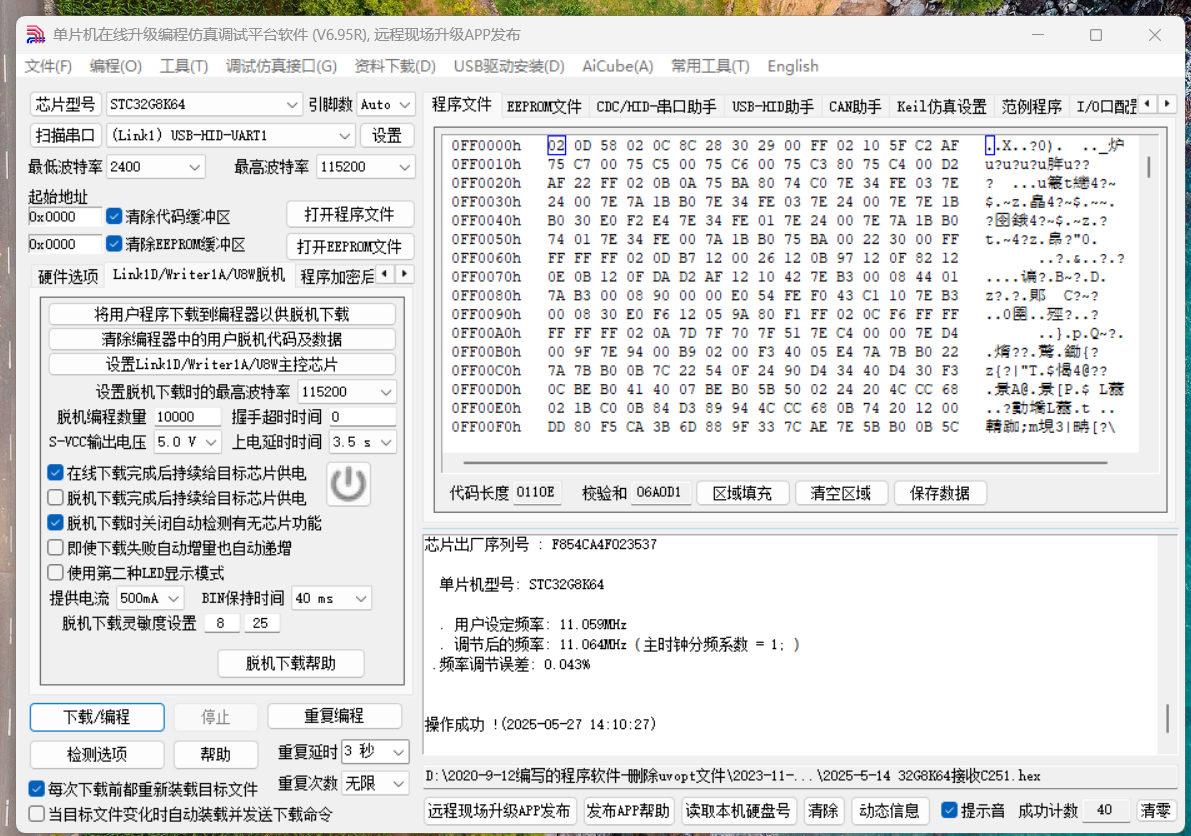Uncheck 在线下载完成后持续给目标芯片供电
1191x836 pixels.
pyautogui.click(x=55, y=473)
